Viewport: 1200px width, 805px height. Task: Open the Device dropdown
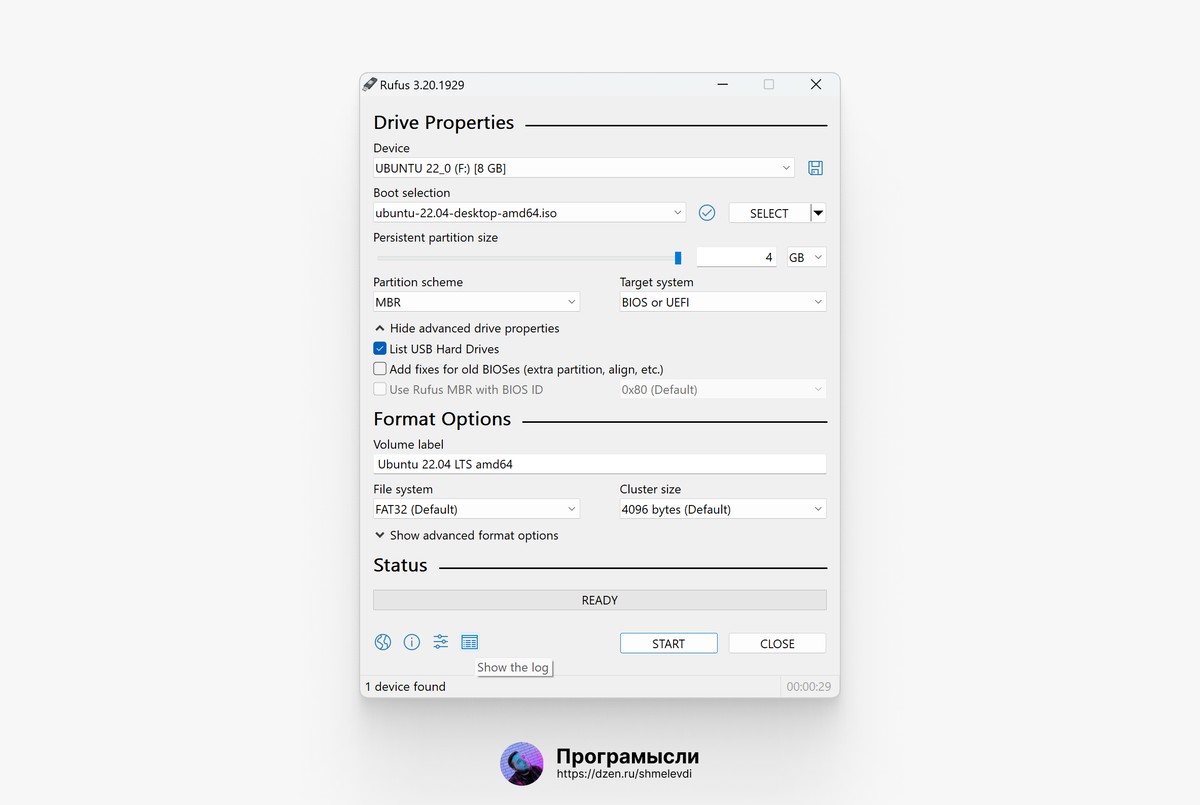584,168
